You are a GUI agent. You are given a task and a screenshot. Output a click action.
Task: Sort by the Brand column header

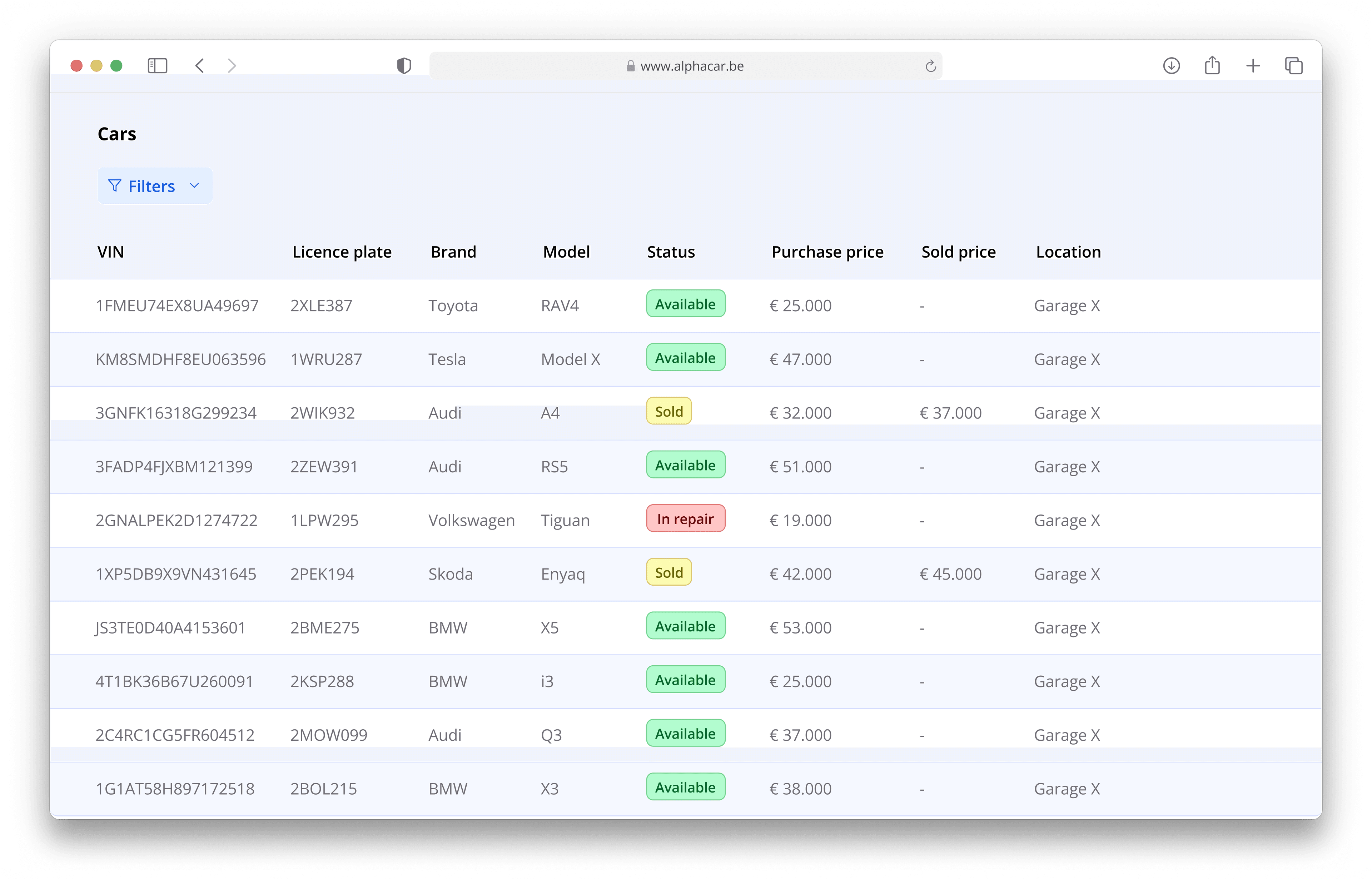coord(453,252)
